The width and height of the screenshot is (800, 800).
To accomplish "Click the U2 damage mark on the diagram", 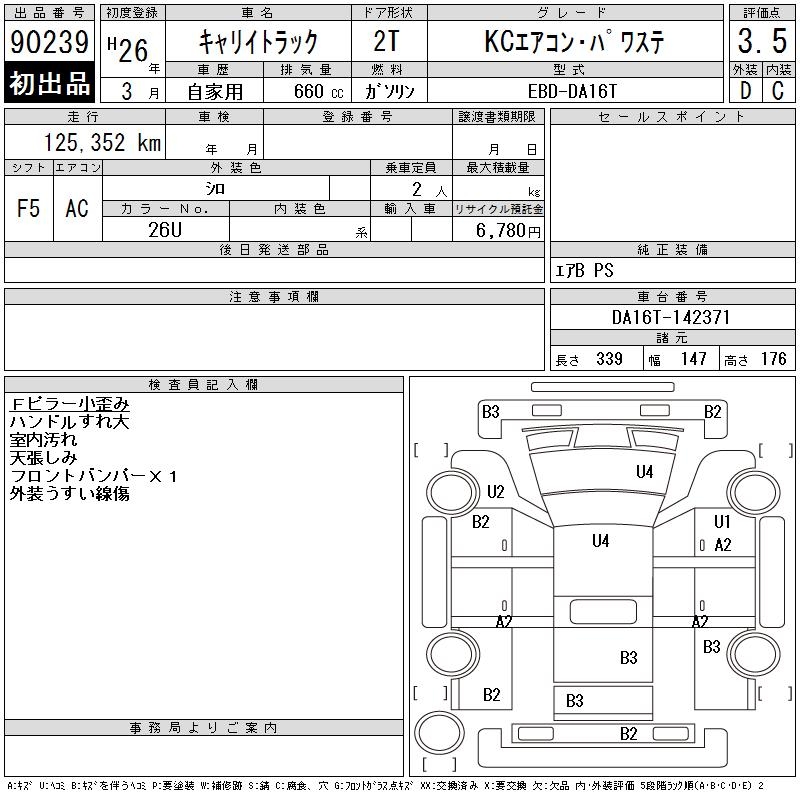I will 496,491.
